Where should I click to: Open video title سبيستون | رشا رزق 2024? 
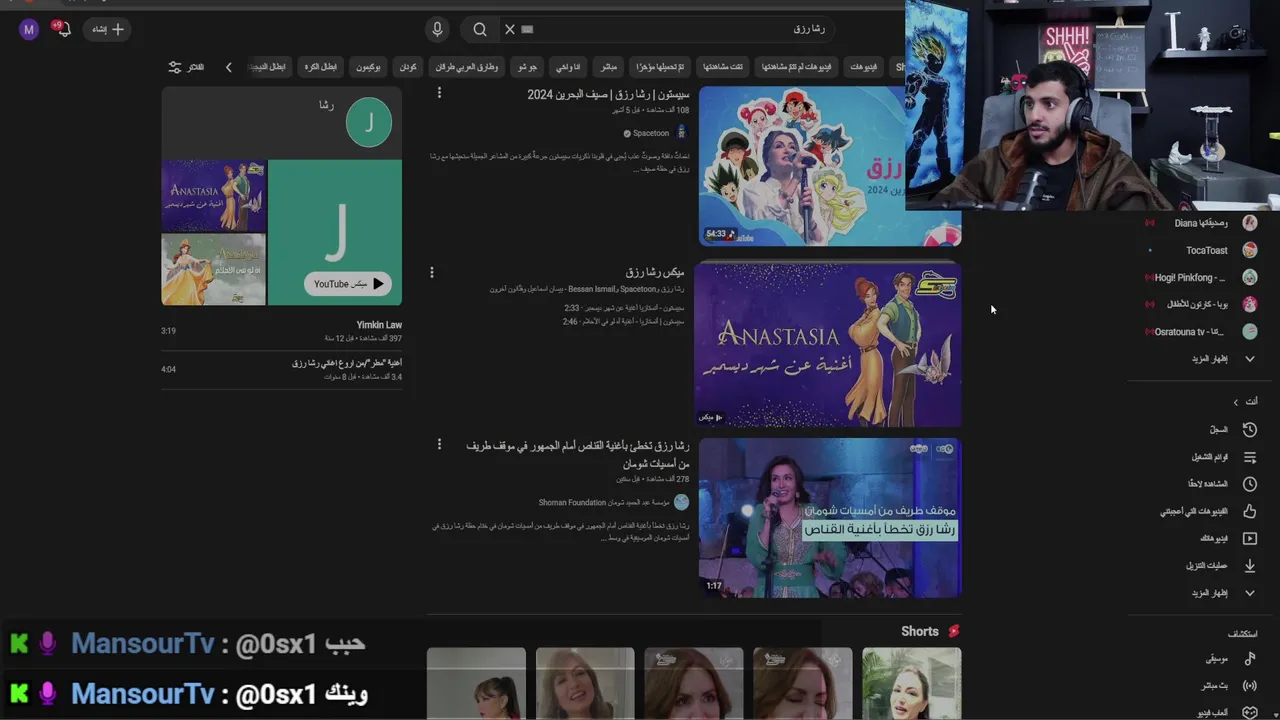tap(608, 94)
